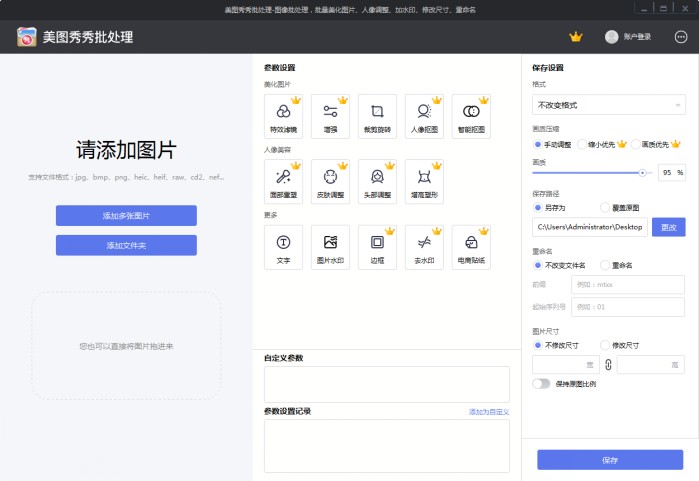Screen dimensions: 699x481
Task: Click the 参数设置记录 text box
Action: pos(387,446)
